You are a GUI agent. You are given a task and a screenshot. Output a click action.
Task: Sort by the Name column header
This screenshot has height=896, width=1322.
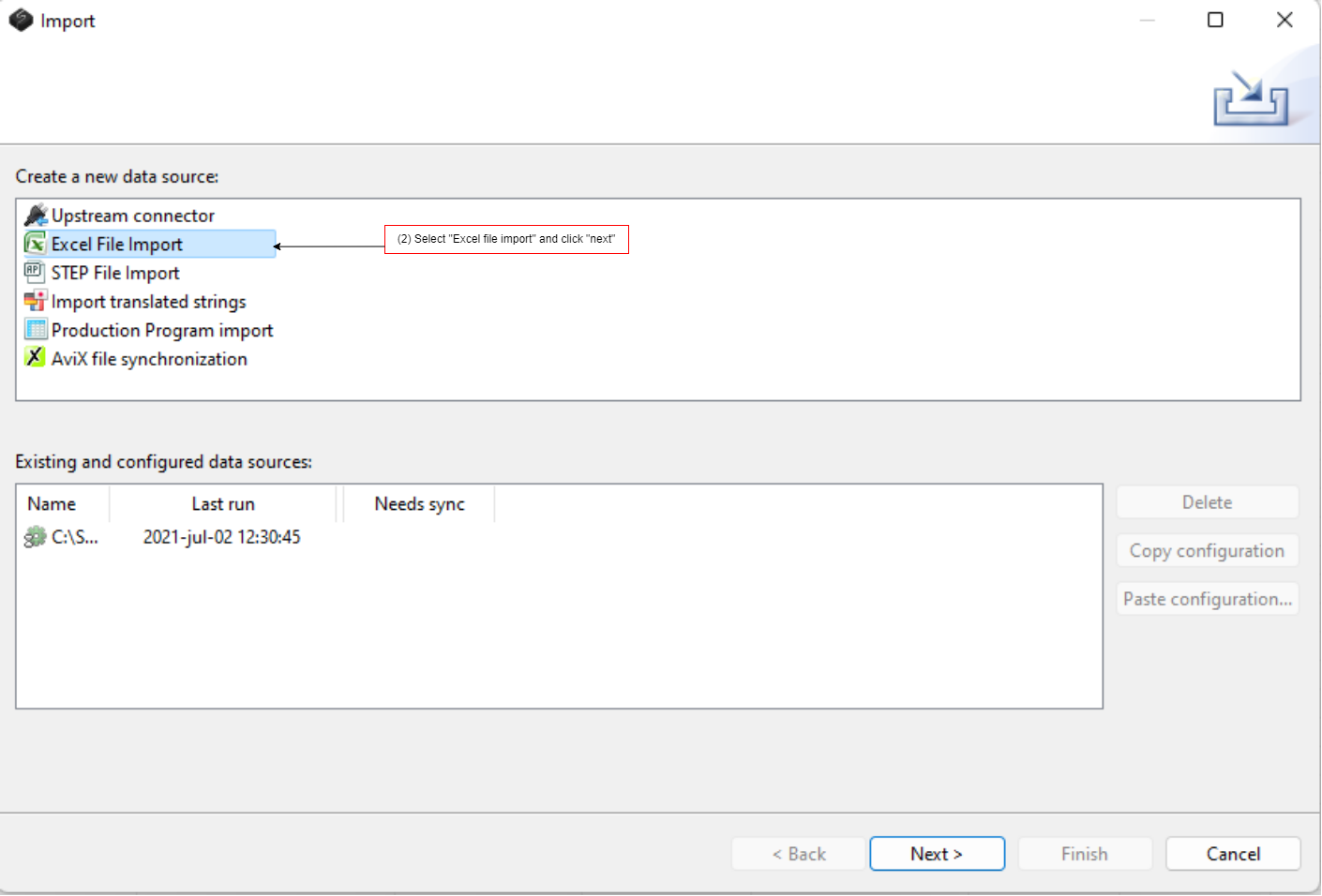[53, 504]
